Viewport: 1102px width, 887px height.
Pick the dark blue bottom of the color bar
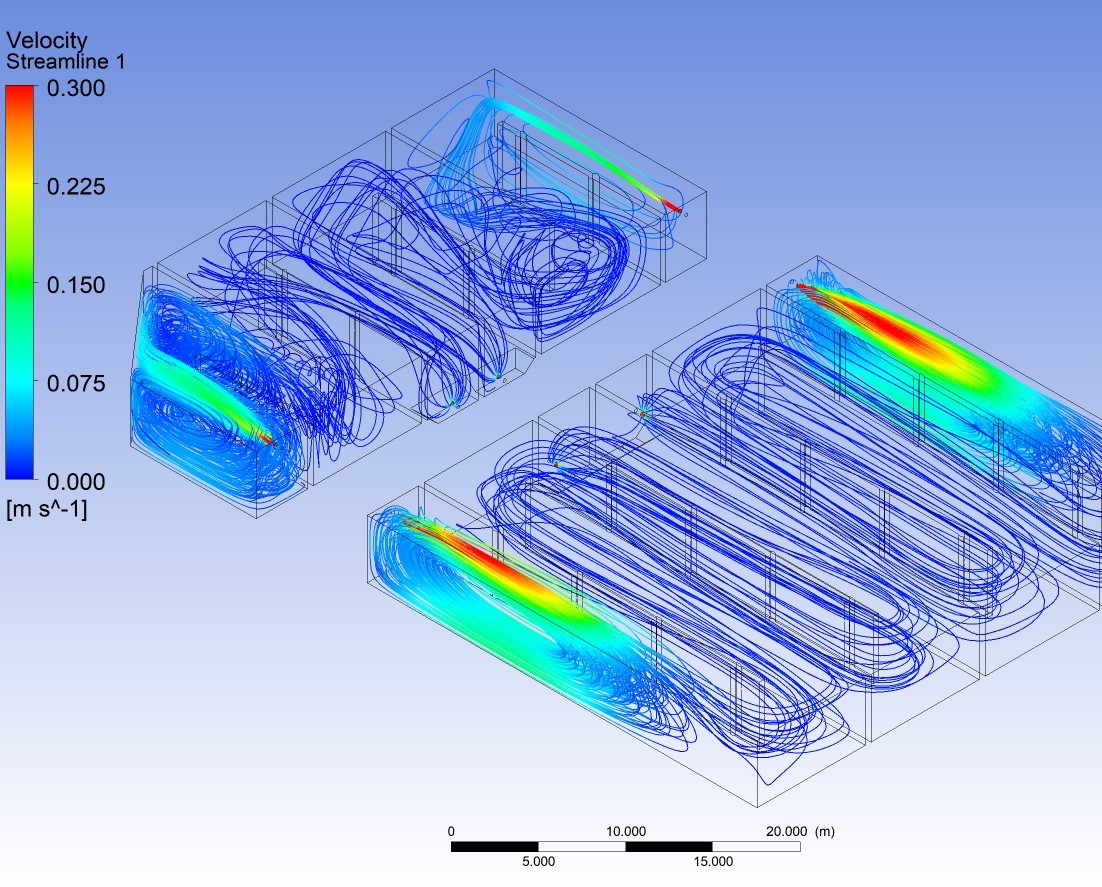(x=20, y=470)
